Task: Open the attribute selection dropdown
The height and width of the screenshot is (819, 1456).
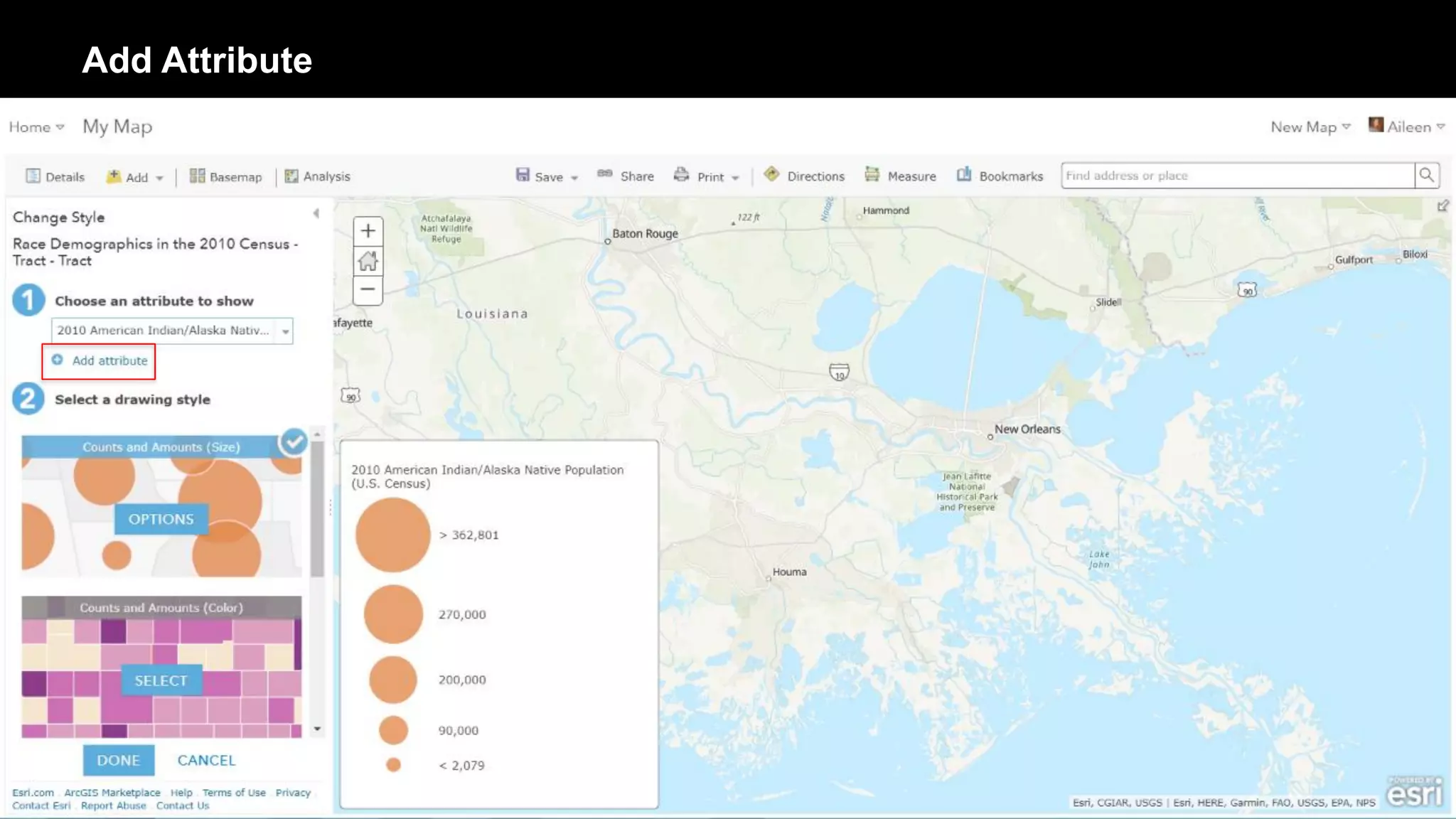Action: [x=285, y=331]
